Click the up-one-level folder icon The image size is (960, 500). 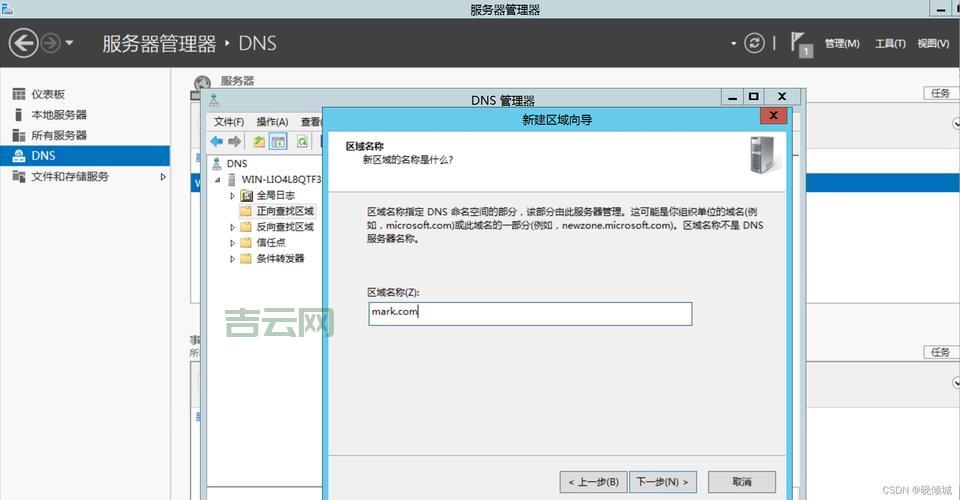point(259,142)
